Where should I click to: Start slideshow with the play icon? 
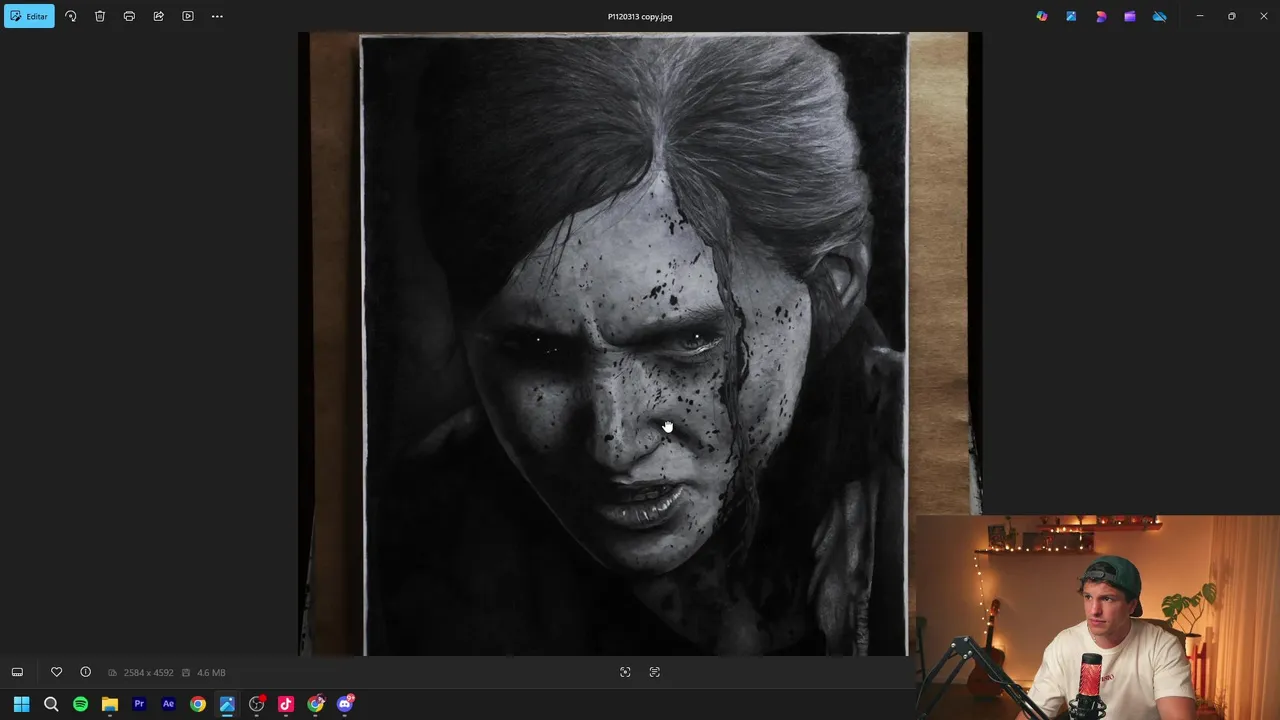pos(188,16)
